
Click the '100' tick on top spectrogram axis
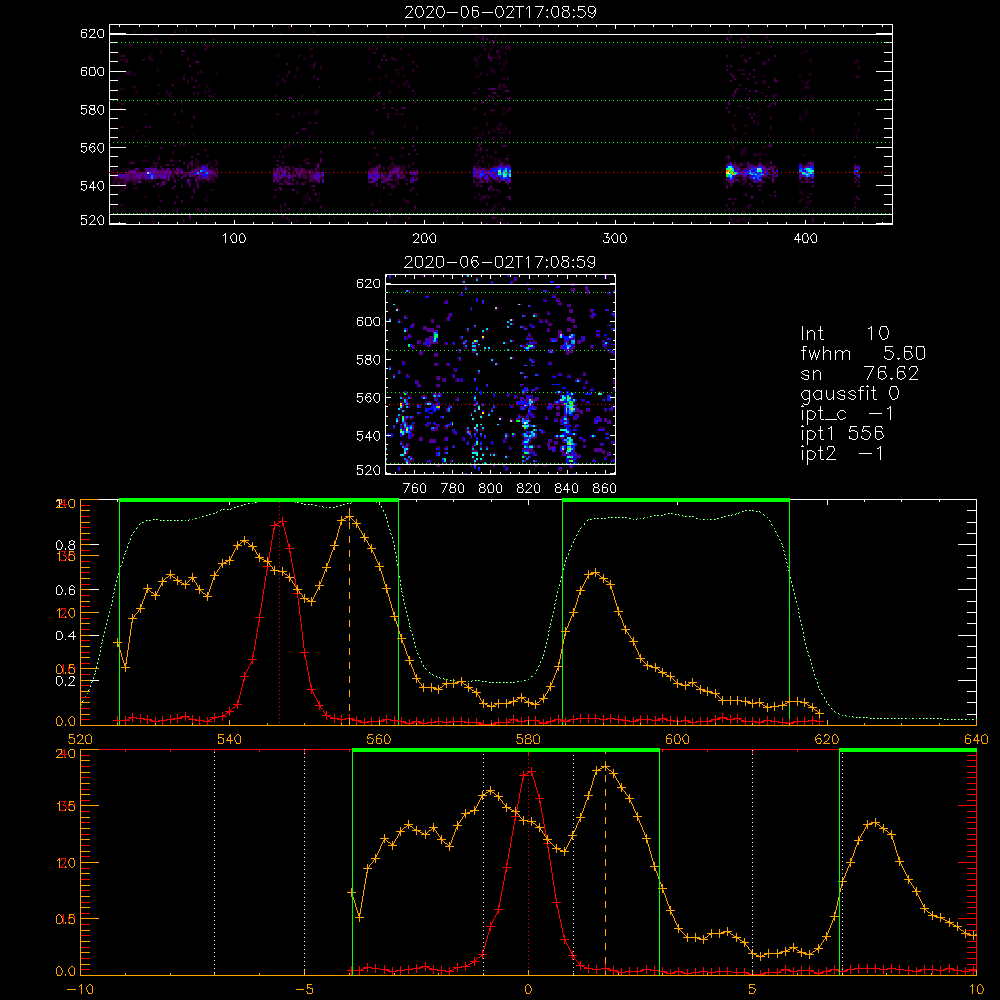tap(234, 239)
